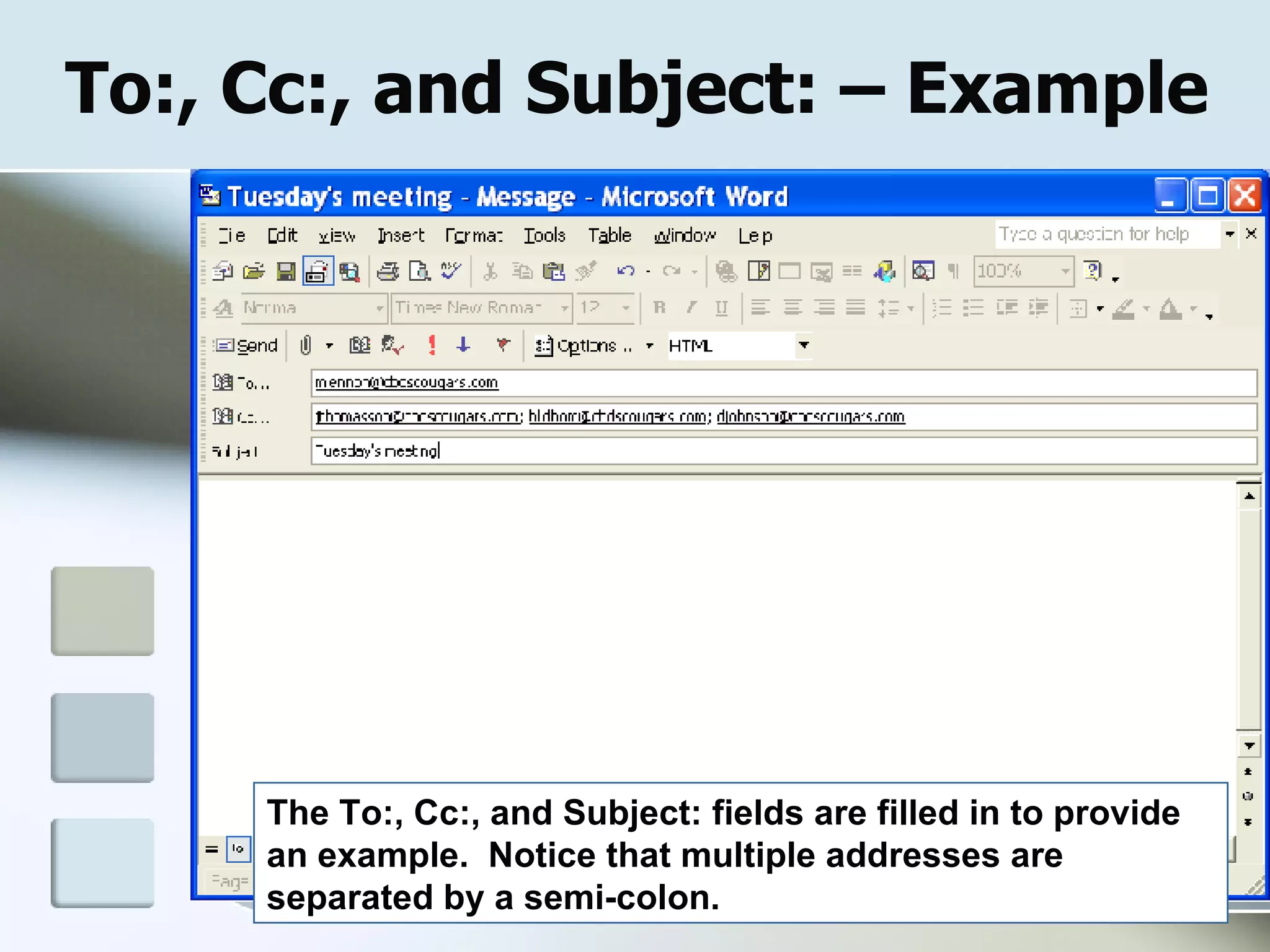The width and height of the screenshot is (1270, 952).
Task: Apply Numbering list icon
Action: 942,308
